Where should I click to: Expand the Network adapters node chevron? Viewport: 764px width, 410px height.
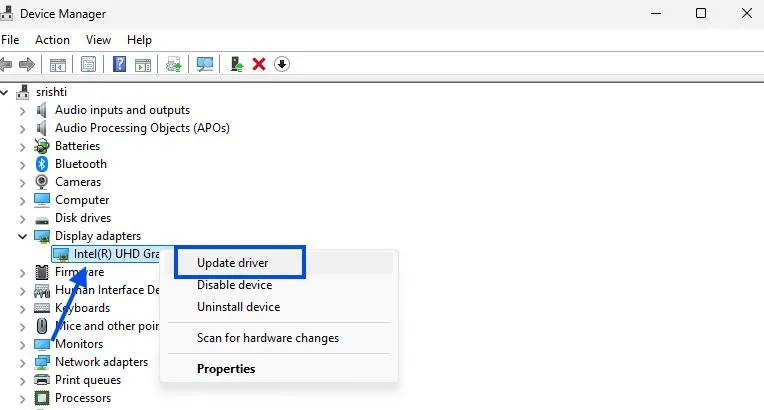(x=22, y=363)
